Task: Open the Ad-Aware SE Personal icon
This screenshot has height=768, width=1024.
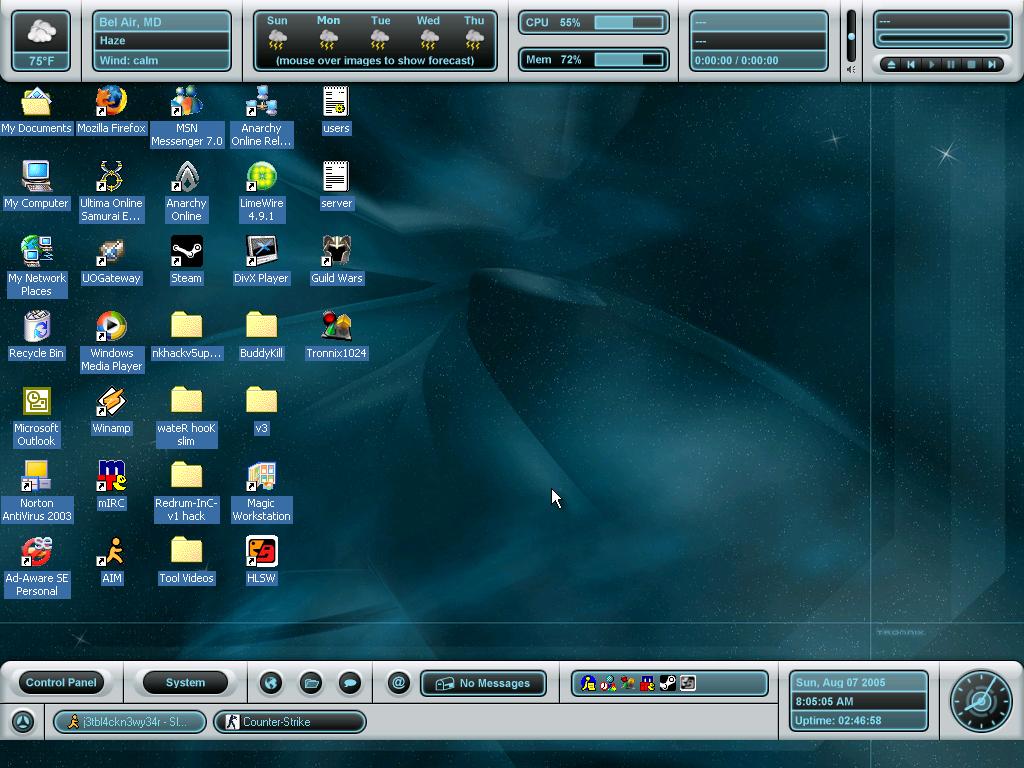Action: 37,551
